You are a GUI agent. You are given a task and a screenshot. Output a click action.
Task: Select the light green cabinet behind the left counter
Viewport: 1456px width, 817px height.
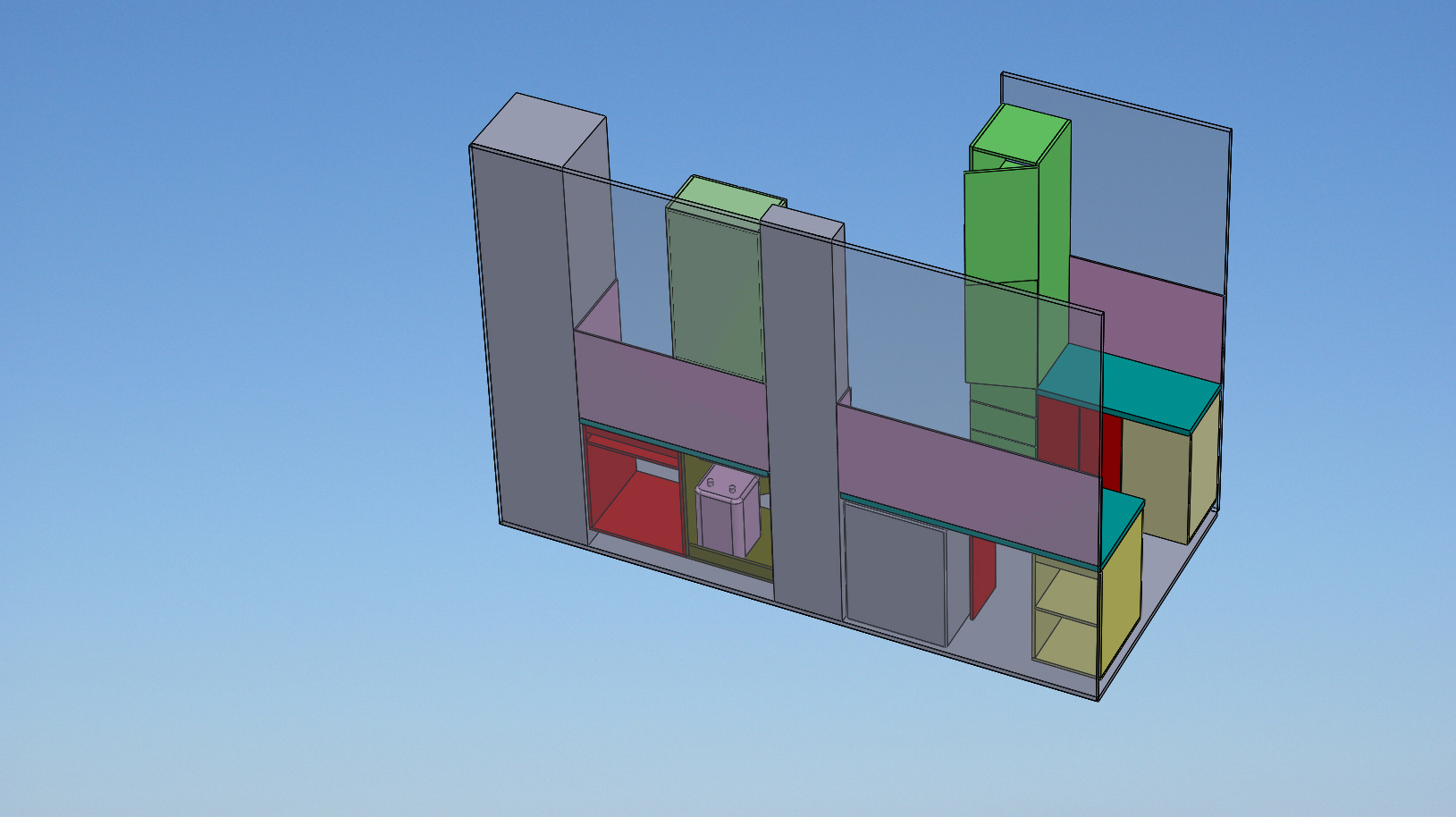pos(715,286)
